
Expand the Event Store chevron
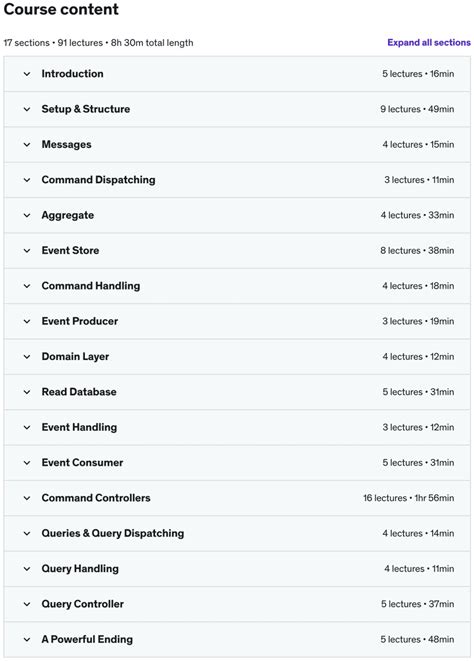(x=27, y=251)
